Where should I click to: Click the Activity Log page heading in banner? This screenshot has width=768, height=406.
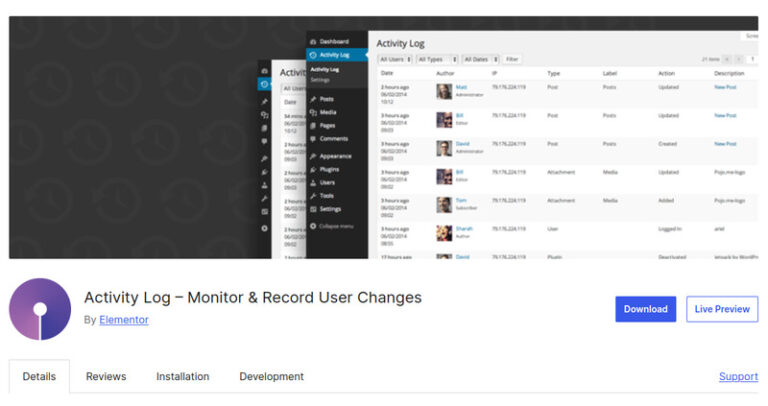(x=400, y=44)
